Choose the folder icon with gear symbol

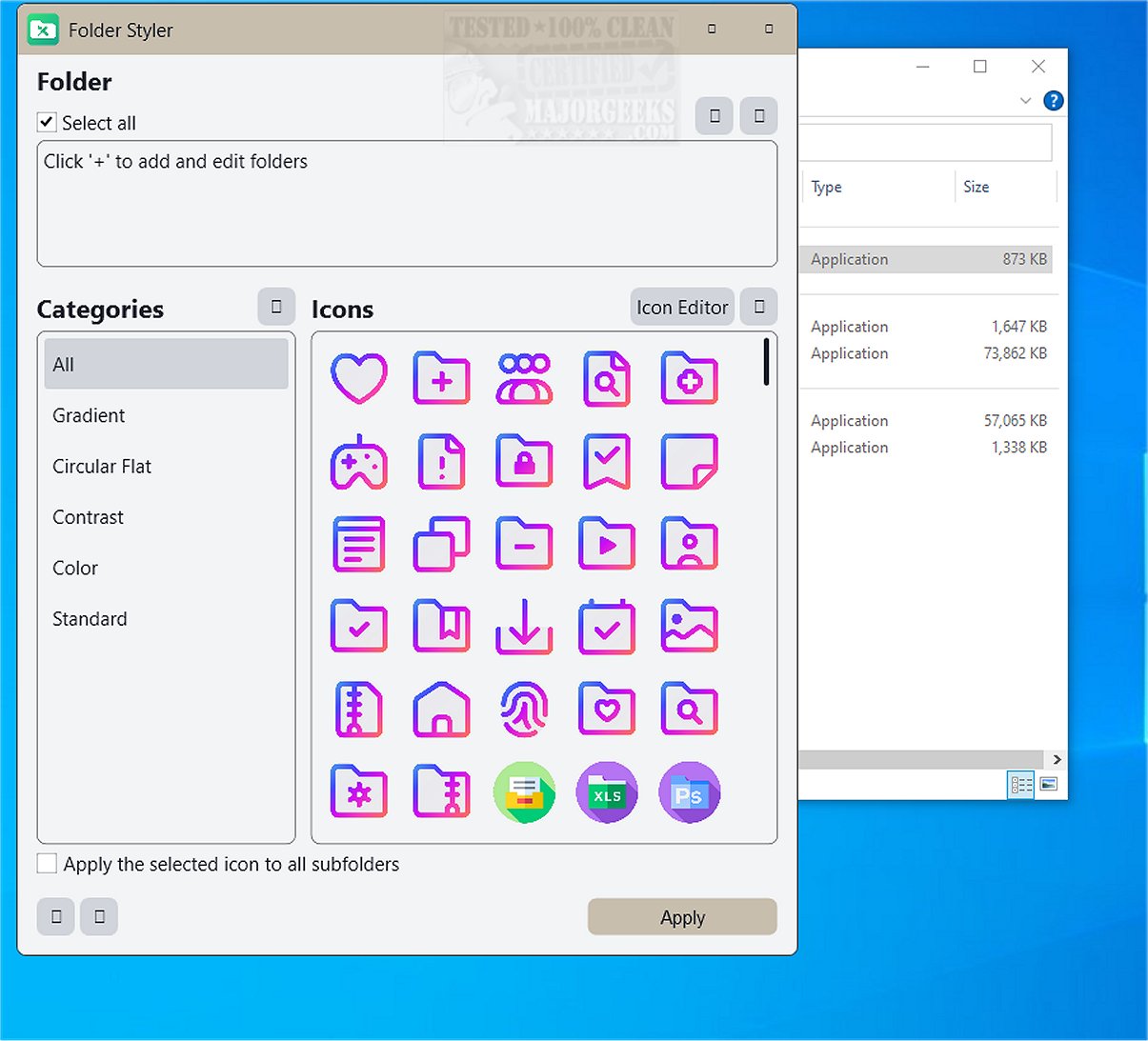[357, 791]
